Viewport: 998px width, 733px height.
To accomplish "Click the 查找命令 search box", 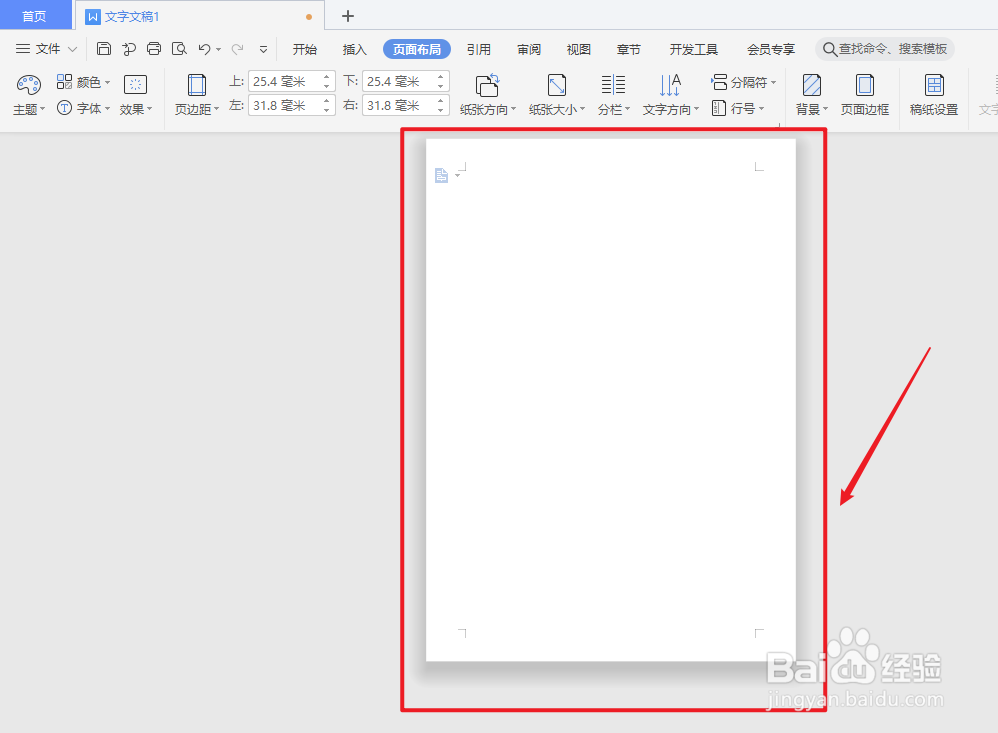I will [x=885, y=49].
